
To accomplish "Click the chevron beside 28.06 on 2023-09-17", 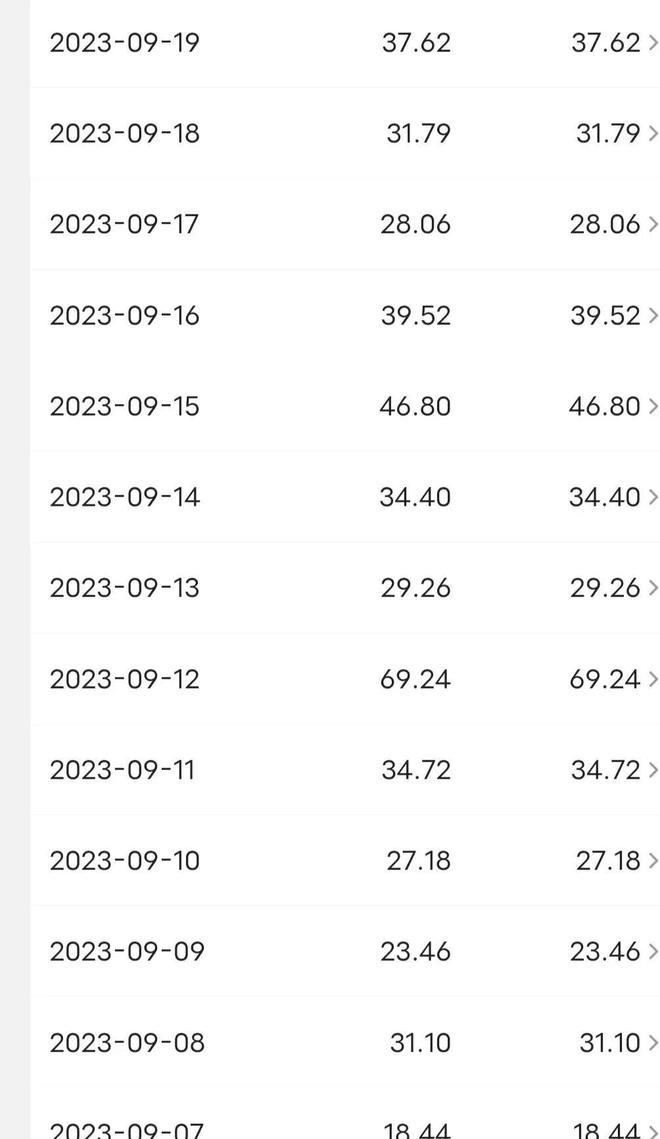I will tap(653, 224).
